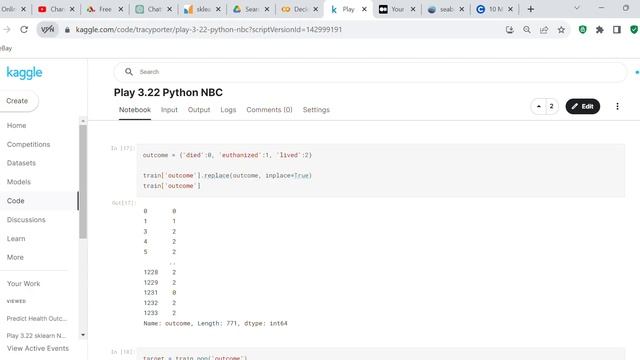The image size is (640, 360).
Task: Click the Edit button
Action: [x=582, y=107]
